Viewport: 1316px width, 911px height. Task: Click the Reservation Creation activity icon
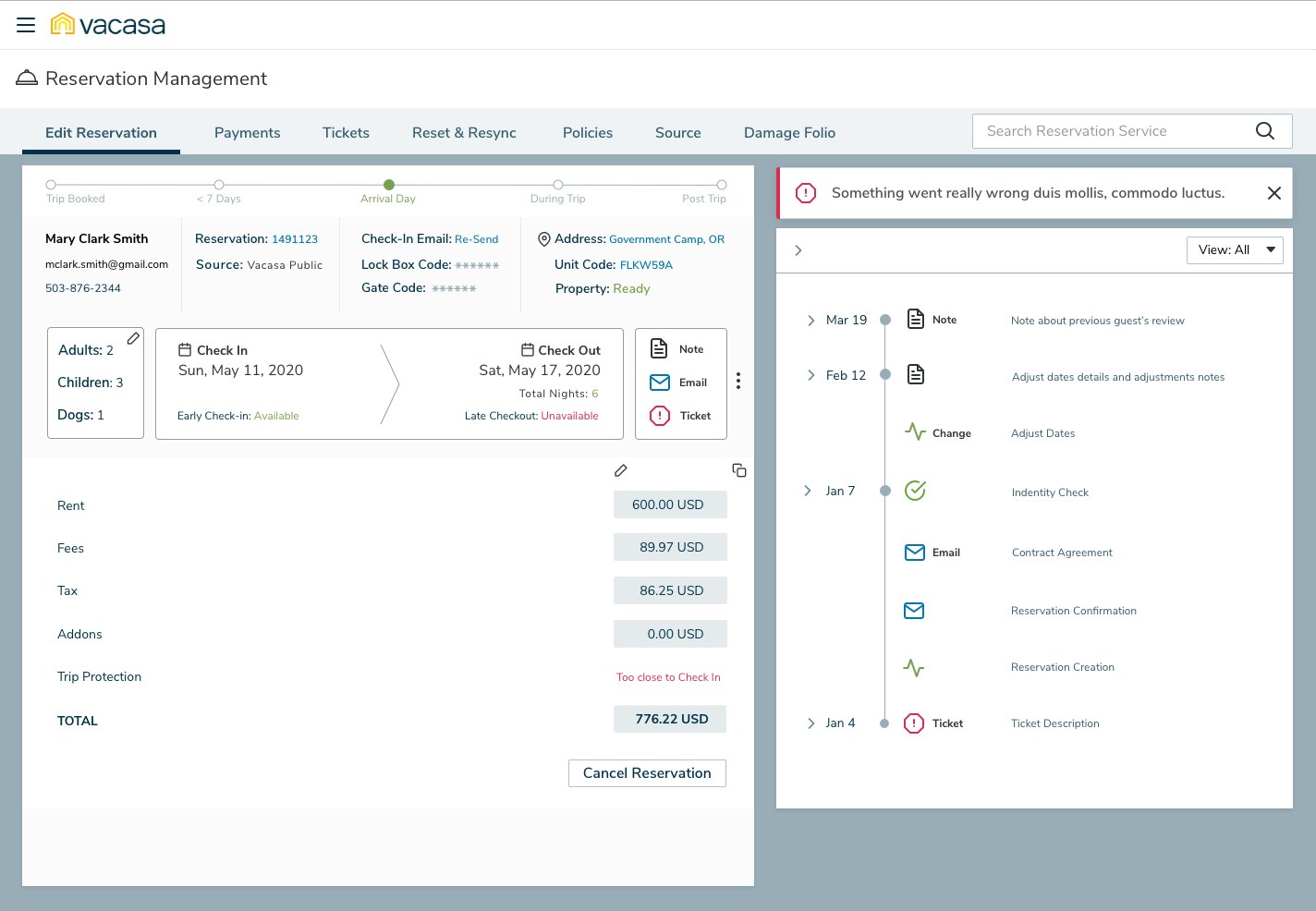click(914, 667)
